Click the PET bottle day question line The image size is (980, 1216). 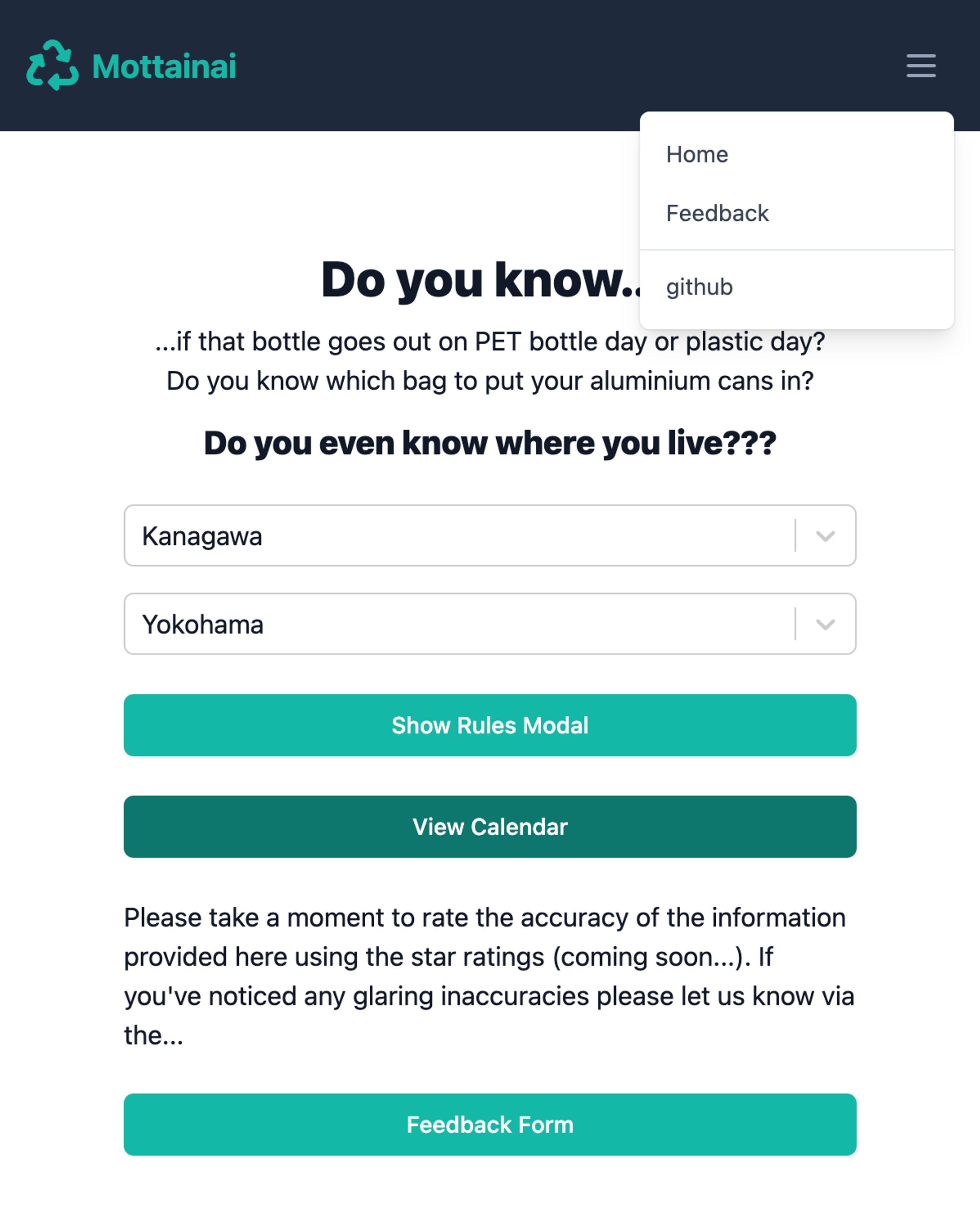(x=490, y=342)
